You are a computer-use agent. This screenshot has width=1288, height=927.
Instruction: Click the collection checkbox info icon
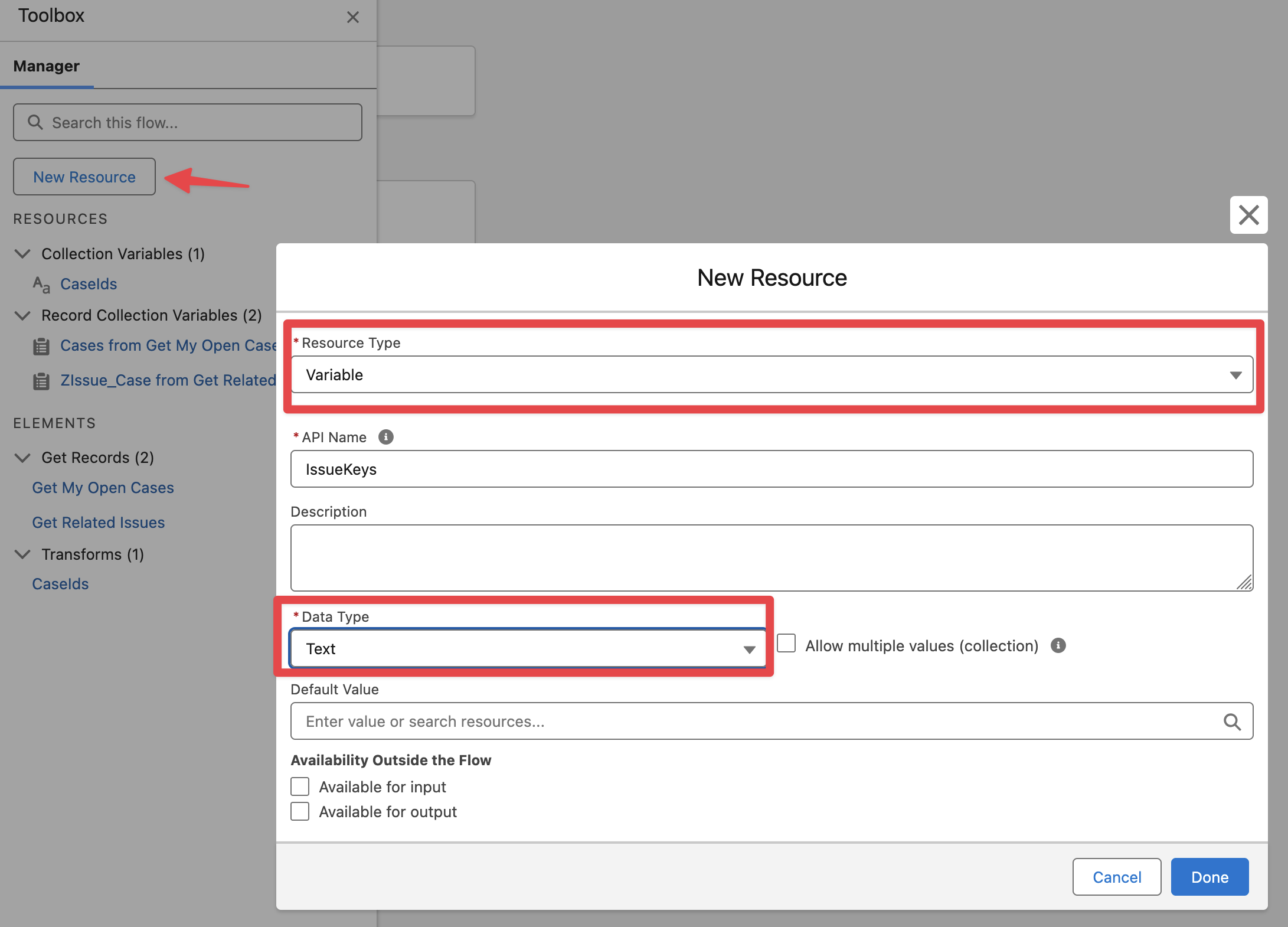click(x=1058, y=645)
